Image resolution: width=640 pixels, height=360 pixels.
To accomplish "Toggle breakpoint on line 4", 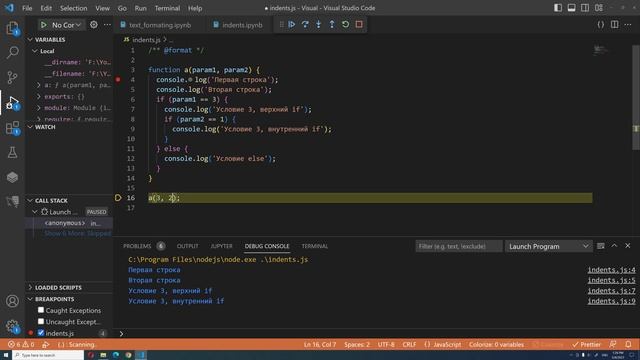I will (118, 80).
